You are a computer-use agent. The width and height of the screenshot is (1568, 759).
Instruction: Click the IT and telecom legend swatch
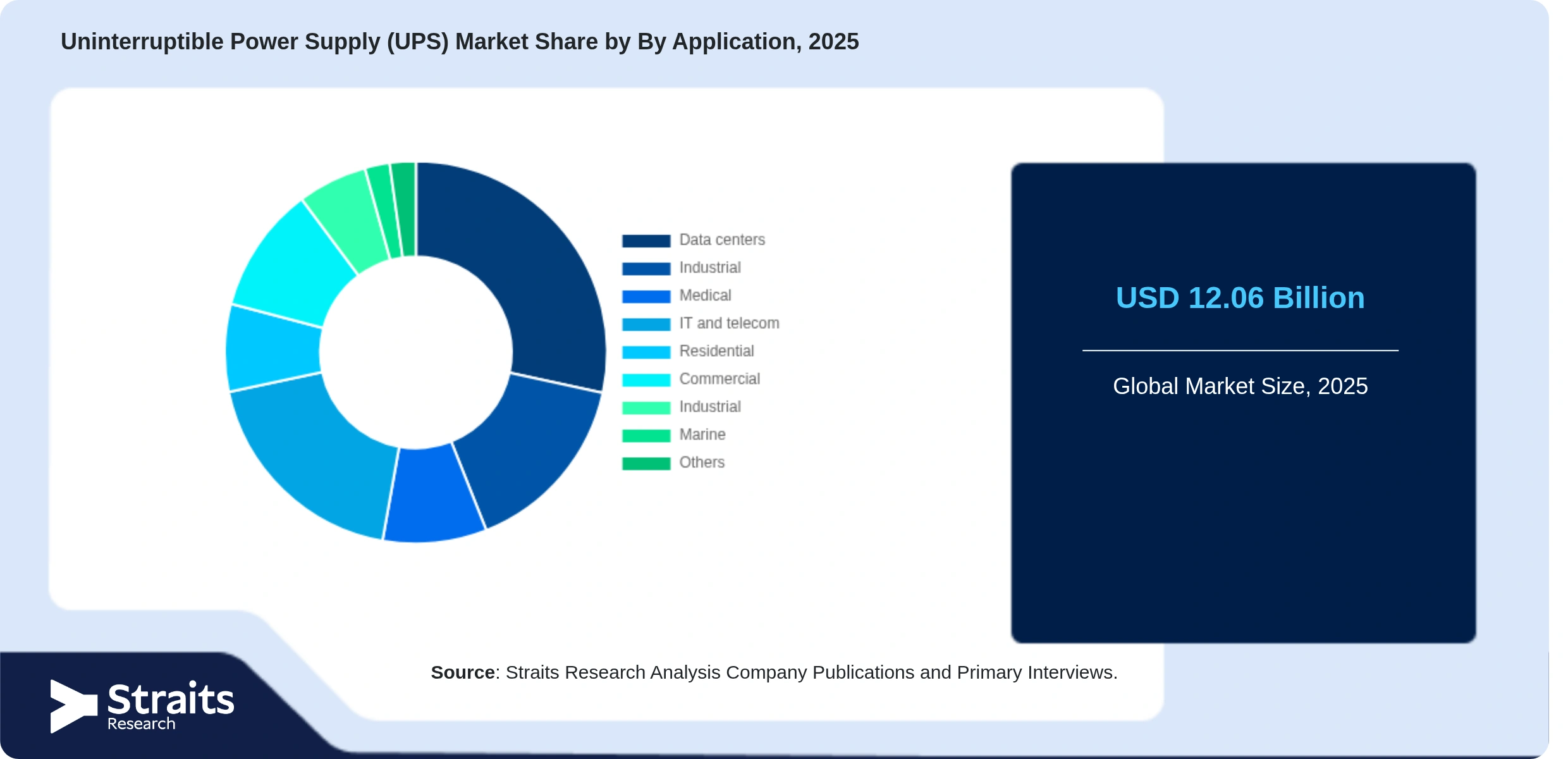646,324
